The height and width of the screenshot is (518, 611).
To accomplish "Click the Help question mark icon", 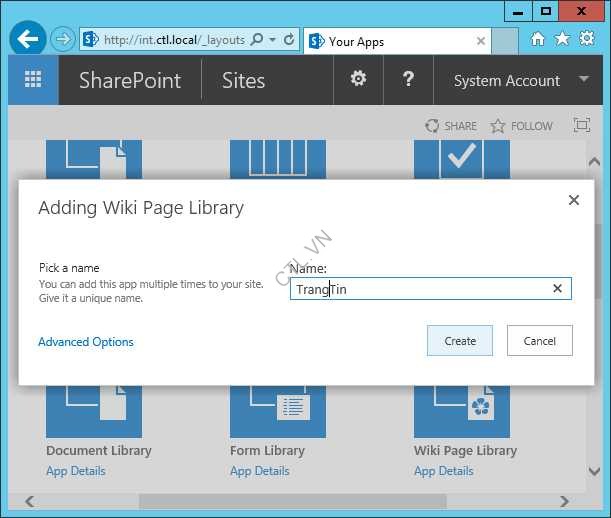I will pos(408,80).
